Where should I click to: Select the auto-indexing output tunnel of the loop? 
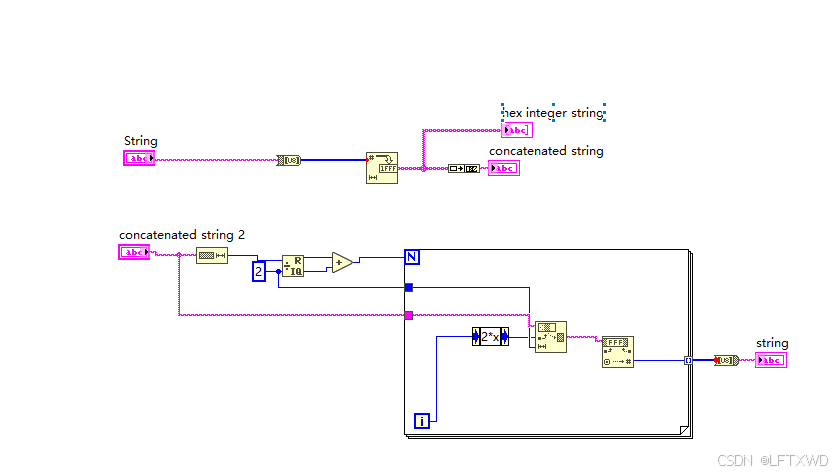[x=688, y=361]
